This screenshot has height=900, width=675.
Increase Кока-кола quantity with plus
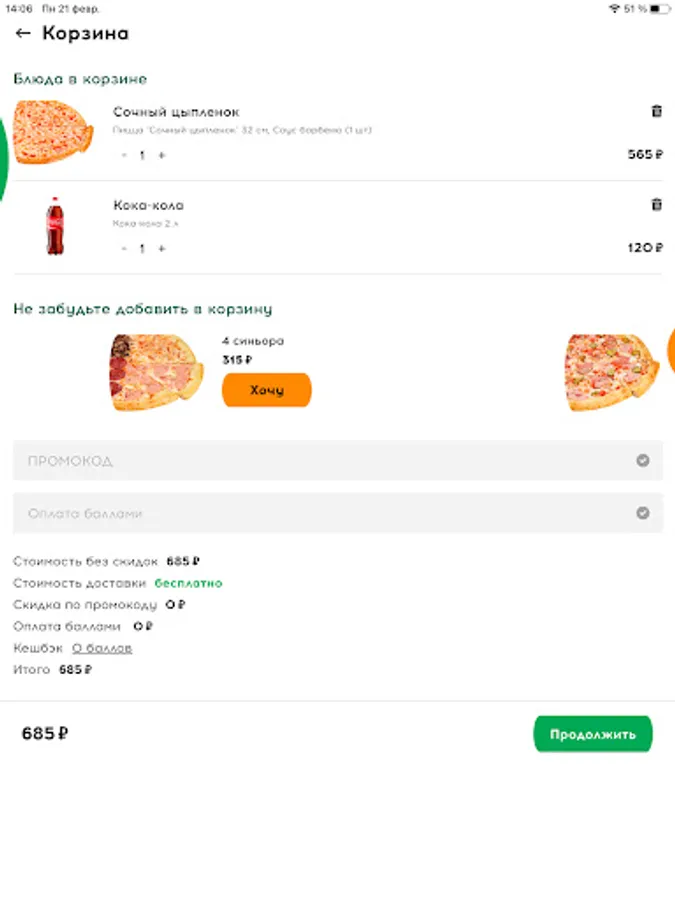coord(162,248)
